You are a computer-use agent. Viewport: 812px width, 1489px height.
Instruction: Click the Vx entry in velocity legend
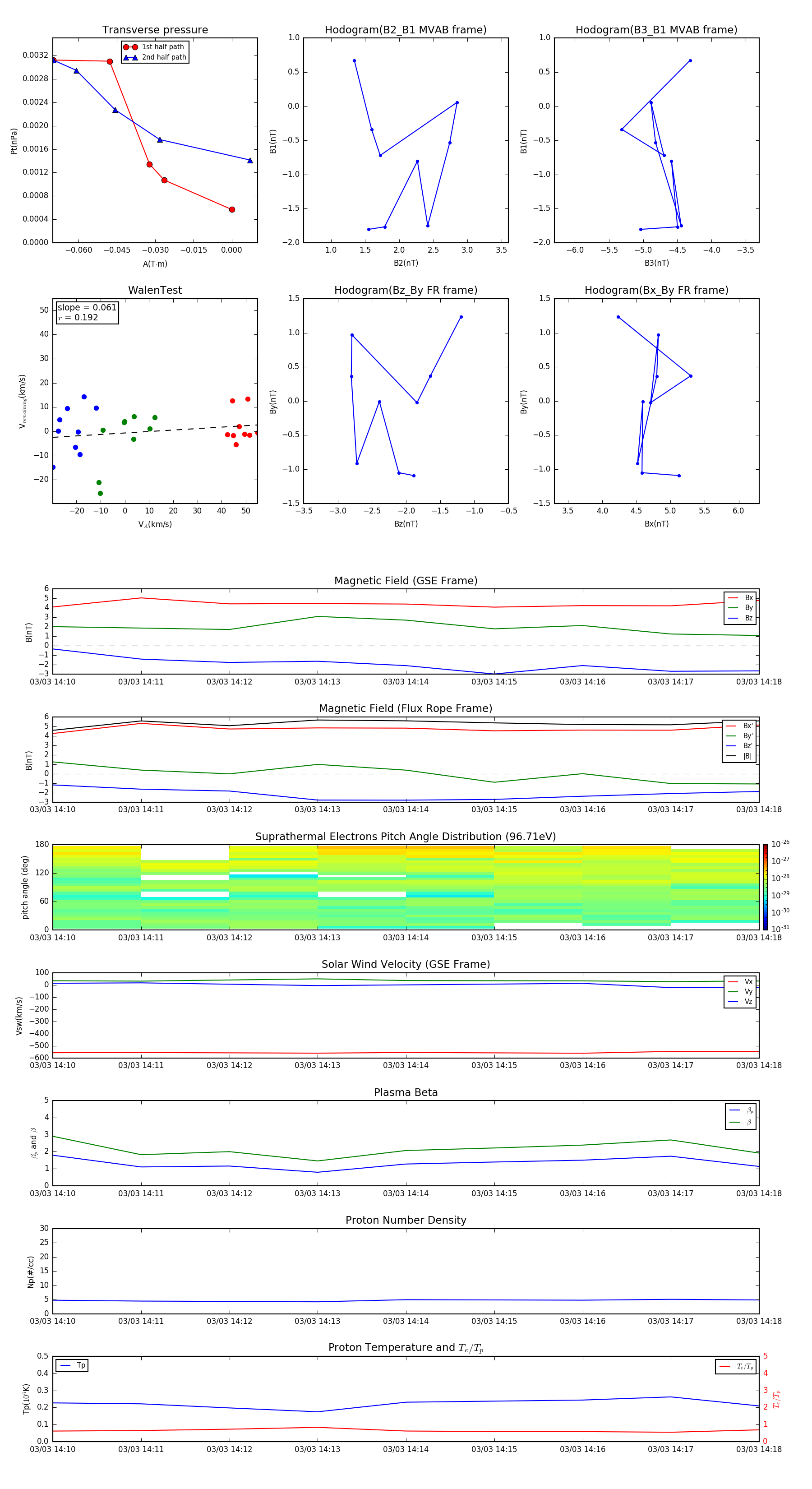click(740, 981)
